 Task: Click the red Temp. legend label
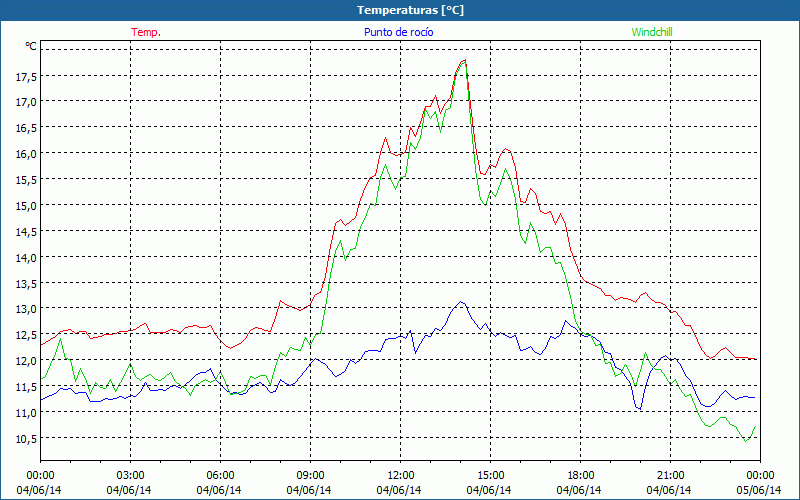[x=146, y=32]
